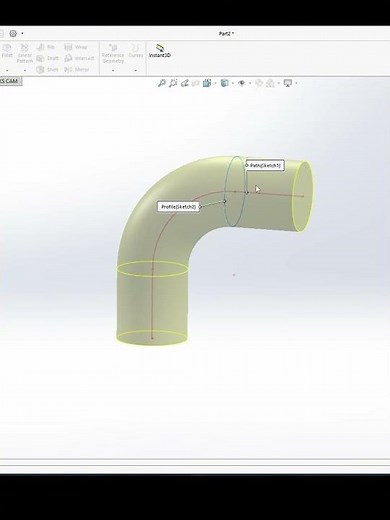Click the Apply Scene icon

270,83
